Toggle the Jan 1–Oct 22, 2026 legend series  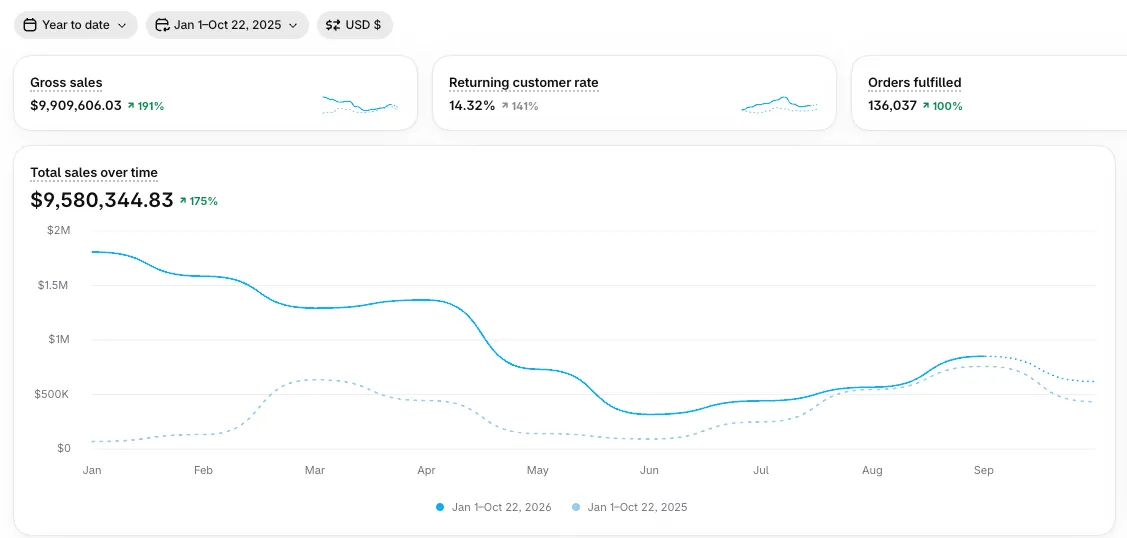tap(494, 507)
